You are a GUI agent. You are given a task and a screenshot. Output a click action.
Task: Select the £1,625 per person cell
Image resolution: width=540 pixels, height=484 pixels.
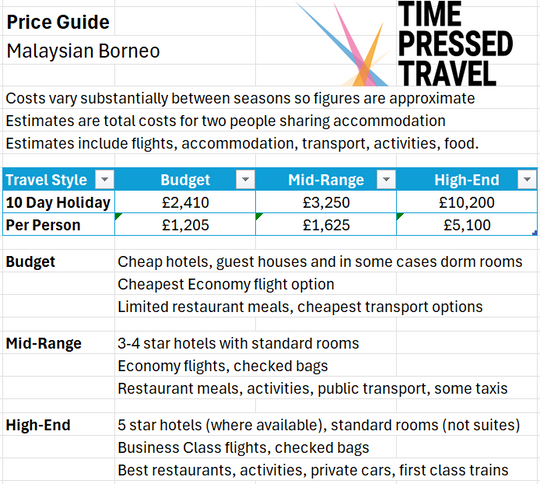coord(326,225)
